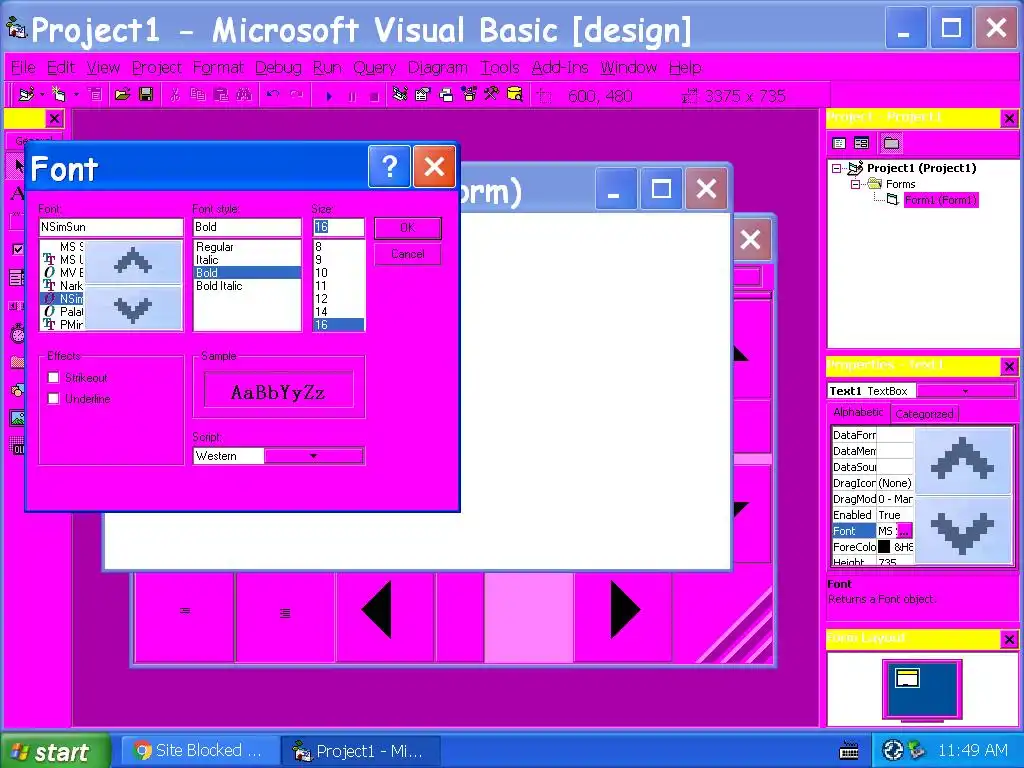The image size is (1024, 768).
Task: Click the Save Project floppy disk icon
Action: (x=146, y=95)
